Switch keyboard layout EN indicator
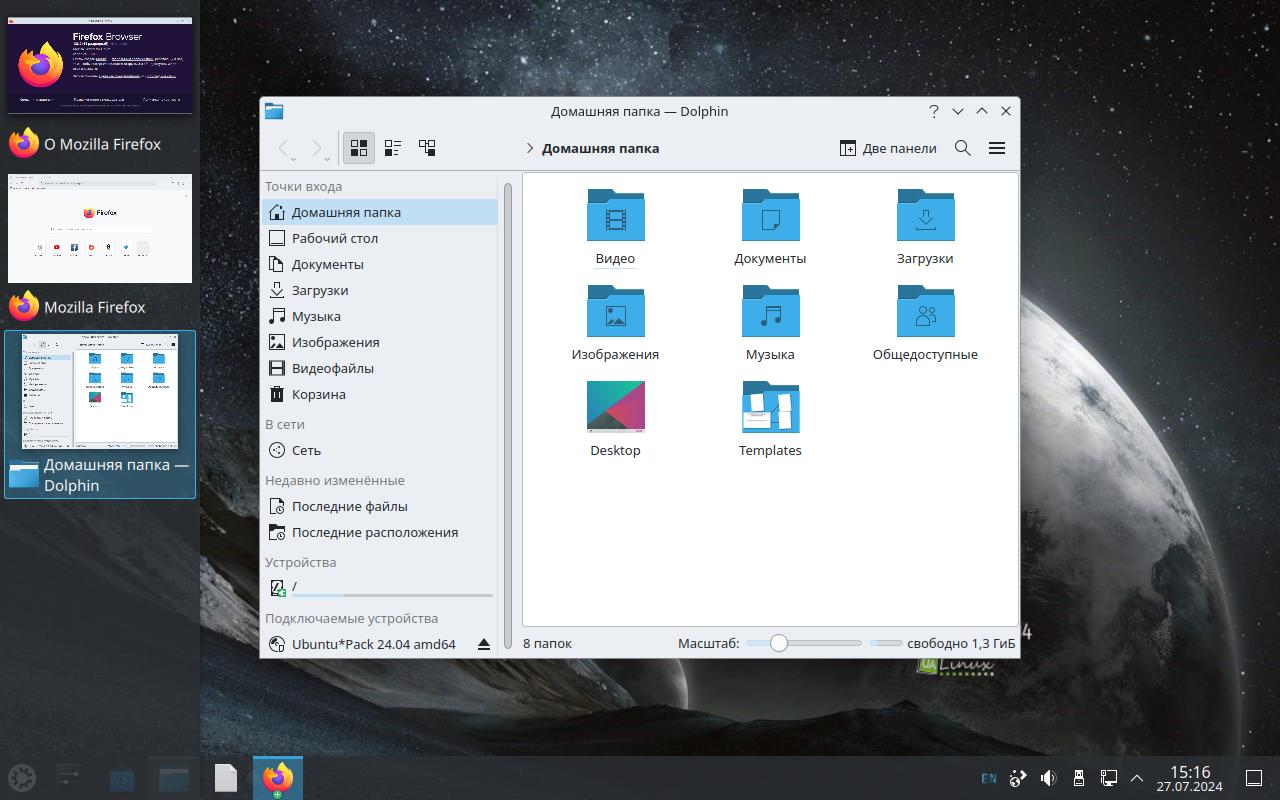1280x800 pixels. (988, 778)
